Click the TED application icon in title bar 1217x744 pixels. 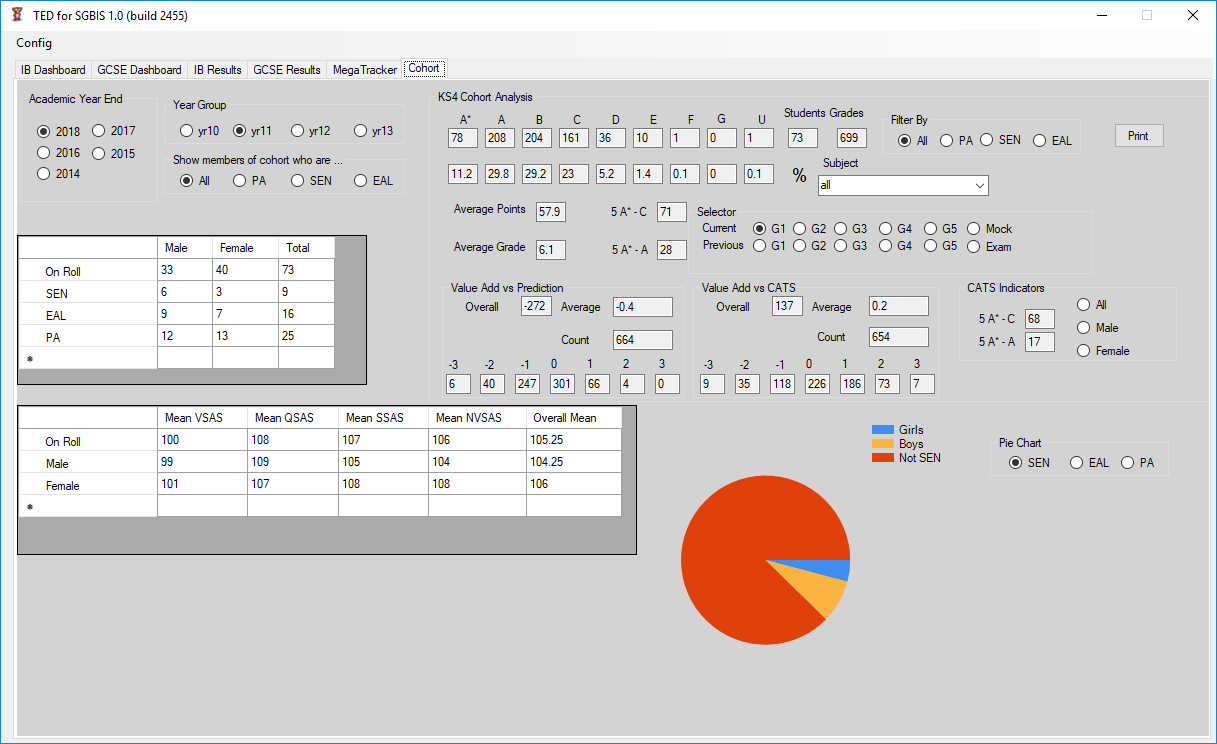click(x=17, y=15)
